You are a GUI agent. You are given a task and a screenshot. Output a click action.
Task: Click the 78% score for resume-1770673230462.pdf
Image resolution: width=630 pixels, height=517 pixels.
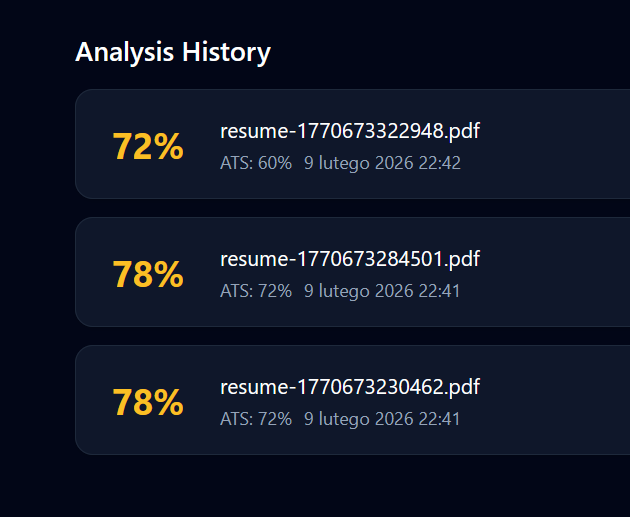pos(147,403)
